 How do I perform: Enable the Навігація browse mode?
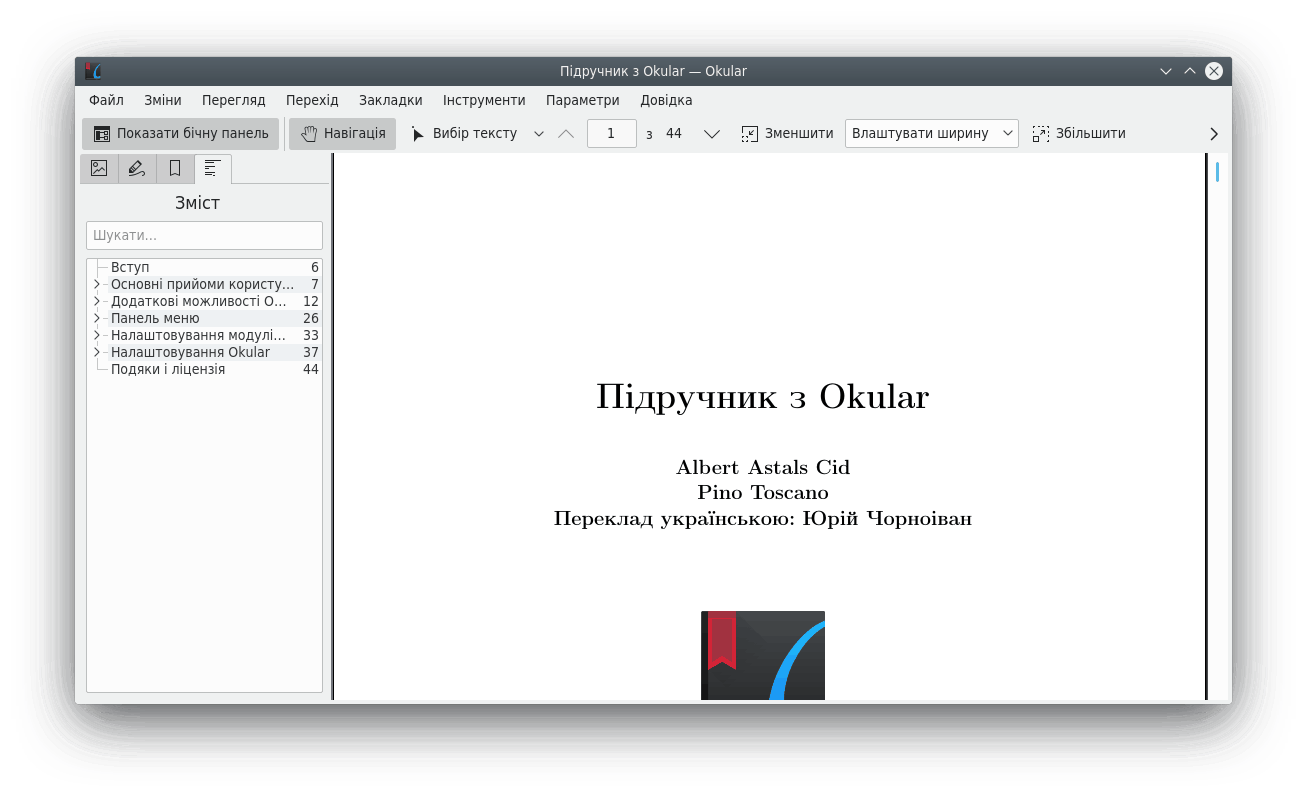point(343,133)
